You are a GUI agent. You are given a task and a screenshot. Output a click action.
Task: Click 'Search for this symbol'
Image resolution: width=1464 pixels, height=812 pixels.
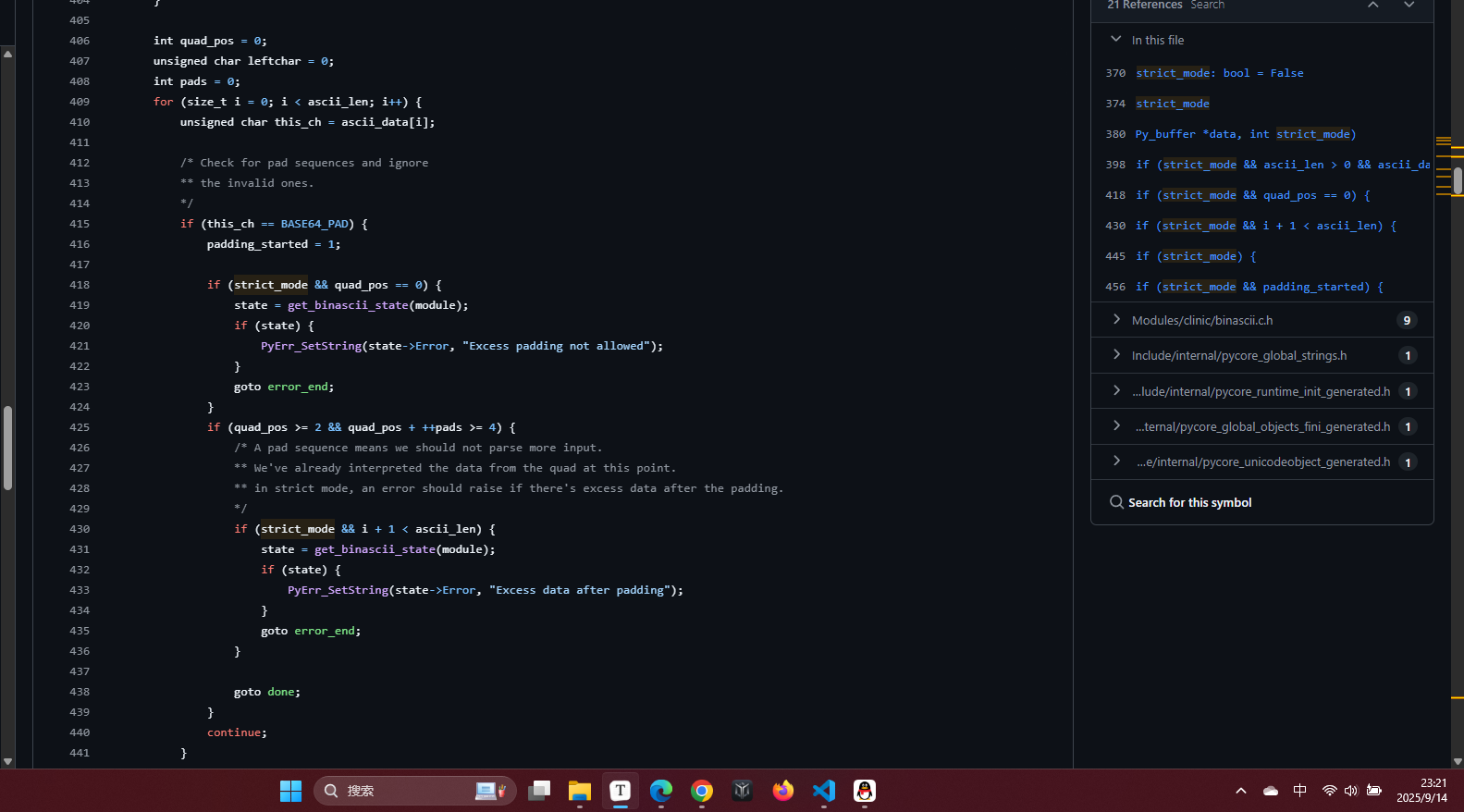pyautogui.click(x=1189, y=502)
